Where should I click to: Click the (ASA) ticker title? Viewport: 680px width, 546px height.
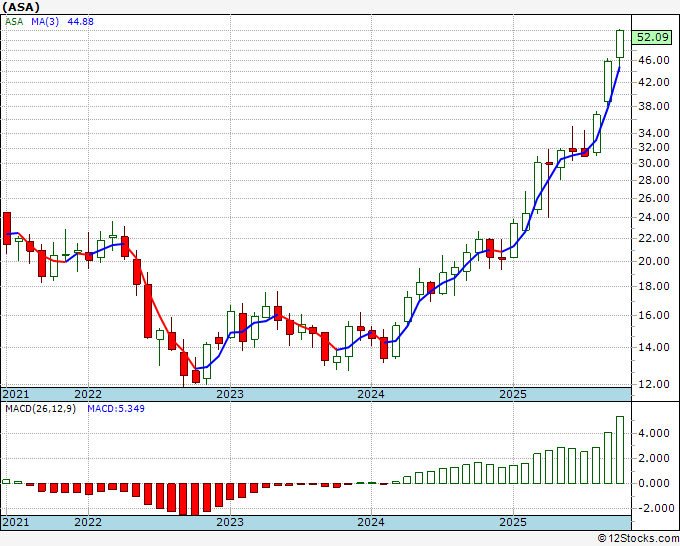click(x=21, y=7)
